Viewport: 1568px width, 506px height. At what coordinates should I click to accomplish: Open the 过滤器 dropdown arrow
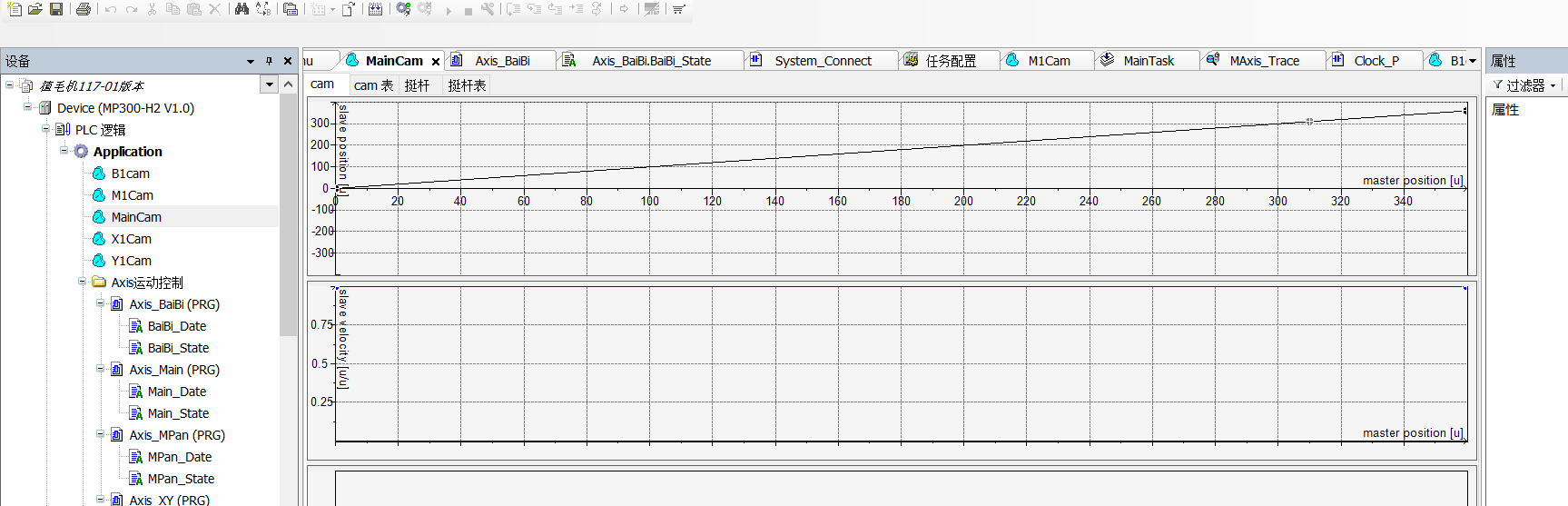click(1553, 85)
